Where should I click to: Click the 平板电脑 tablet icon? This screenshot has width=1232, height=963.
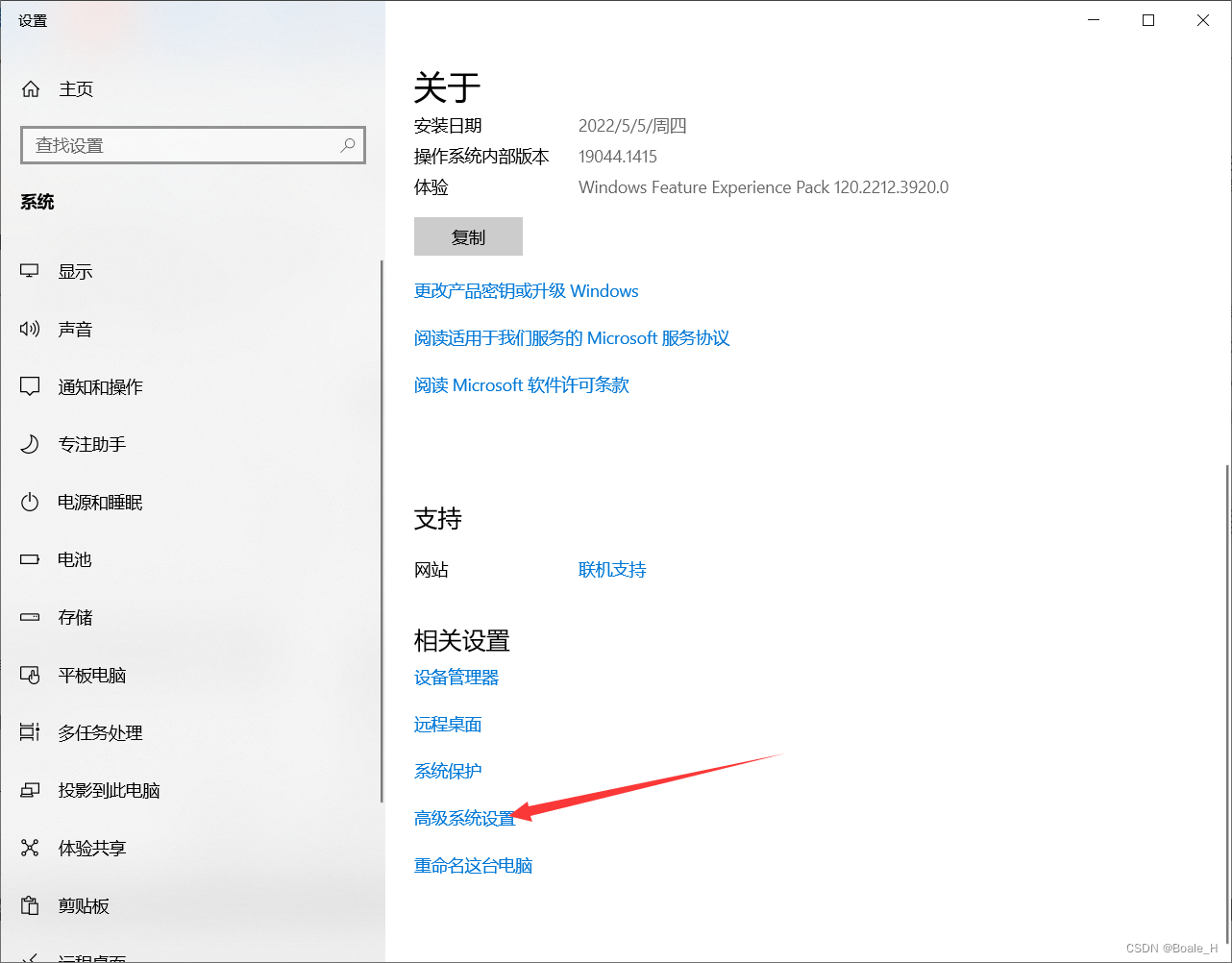click(30, 675)
